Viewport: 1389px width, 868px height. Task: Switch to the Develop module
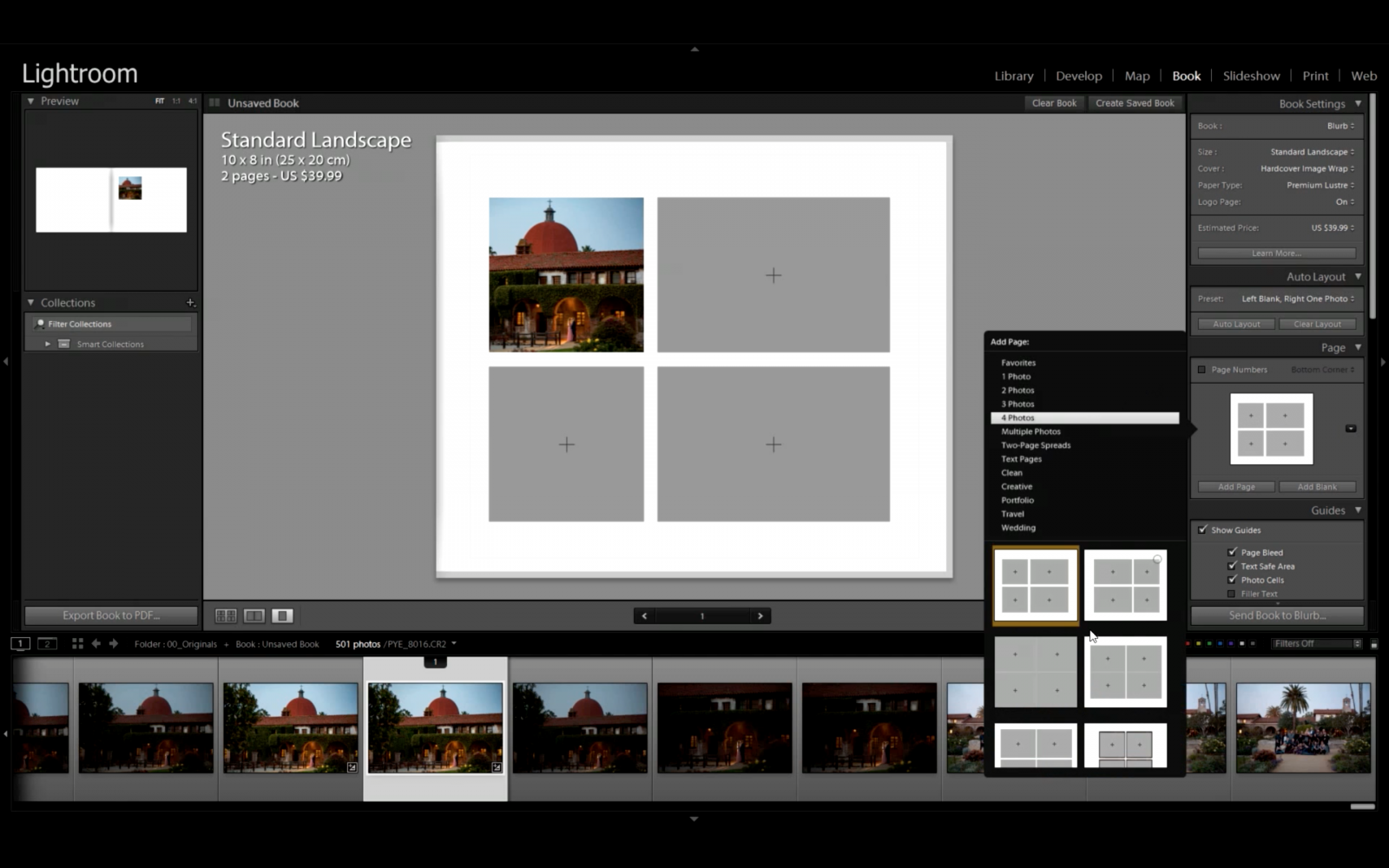click(1078, 76)
